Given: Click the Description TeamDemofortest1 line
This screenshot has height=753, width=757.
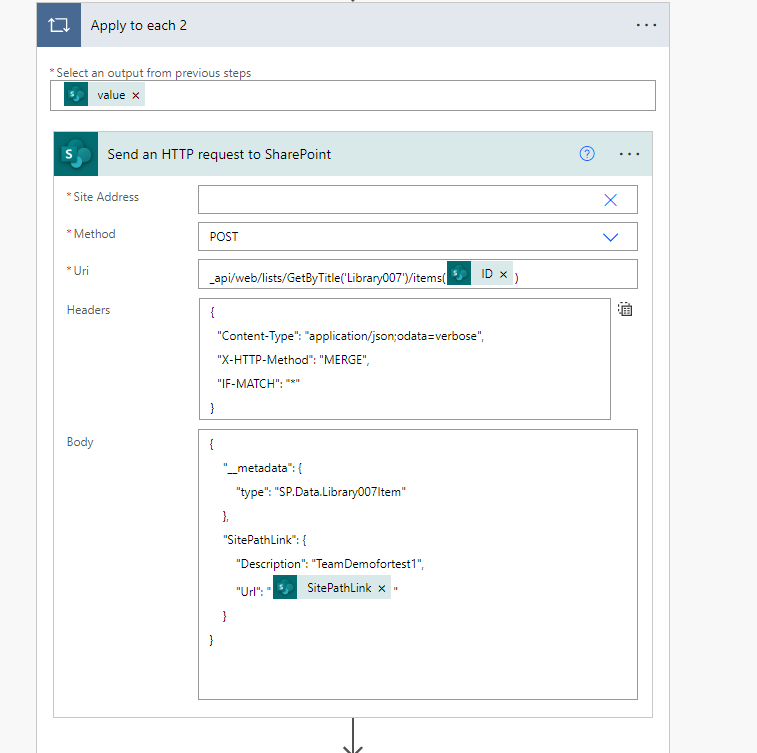Looking at the screenshot, I should point(330,564).
